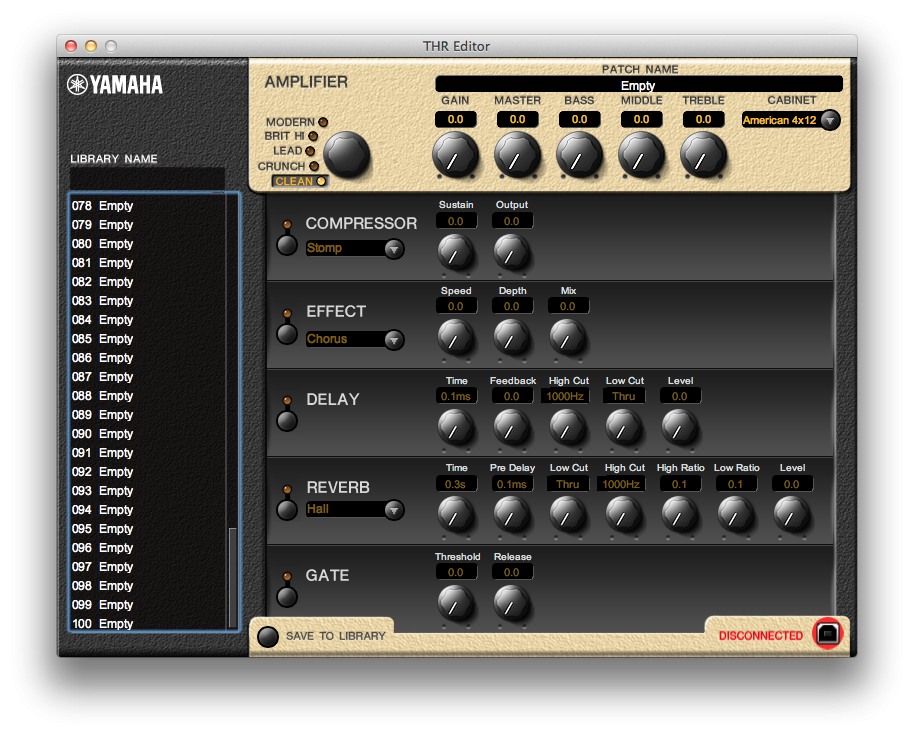Screen dimensions: 914x736
Task: Open the Cabinet American 4x12 dropdown
Action: tap(790, 120)
